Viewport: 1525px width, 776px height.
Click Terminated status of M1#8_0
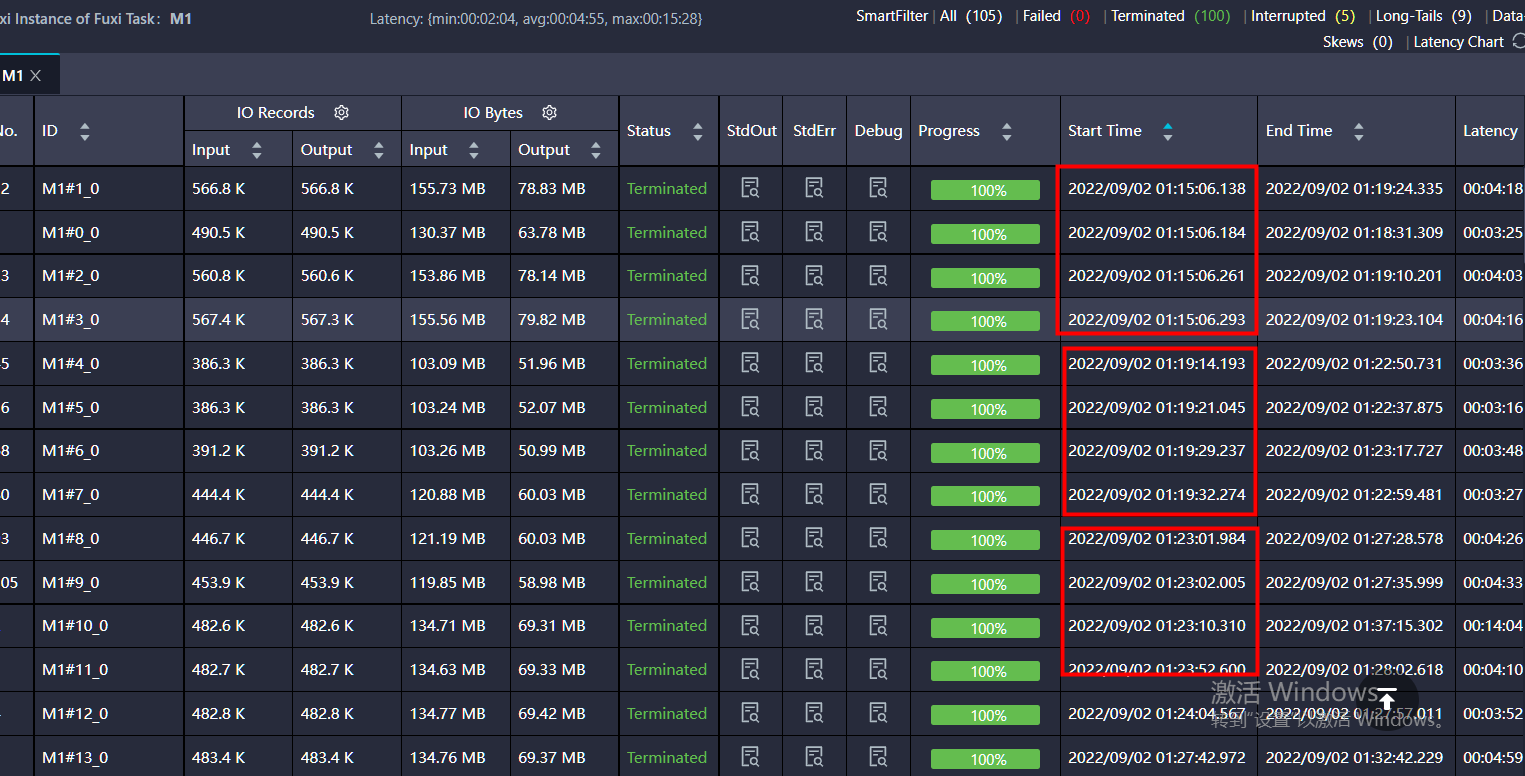click(667, 538)
